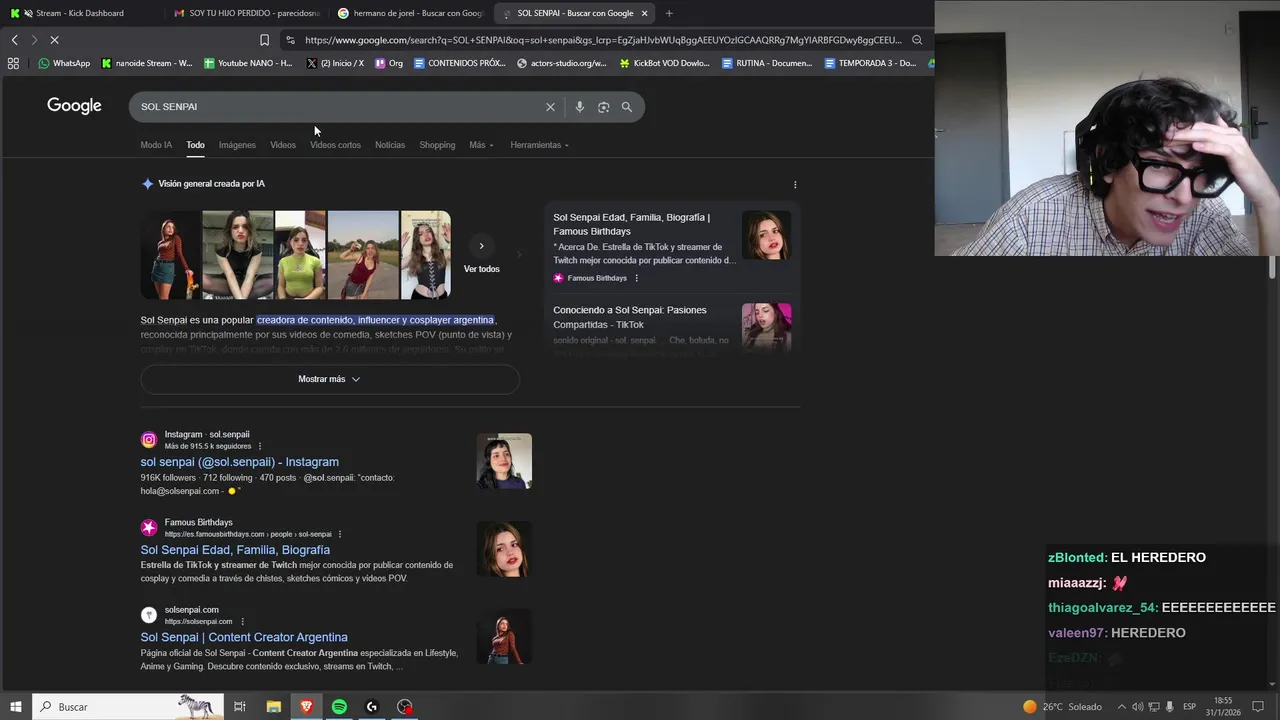Bookmark this page in Brave

click(264, 40)
